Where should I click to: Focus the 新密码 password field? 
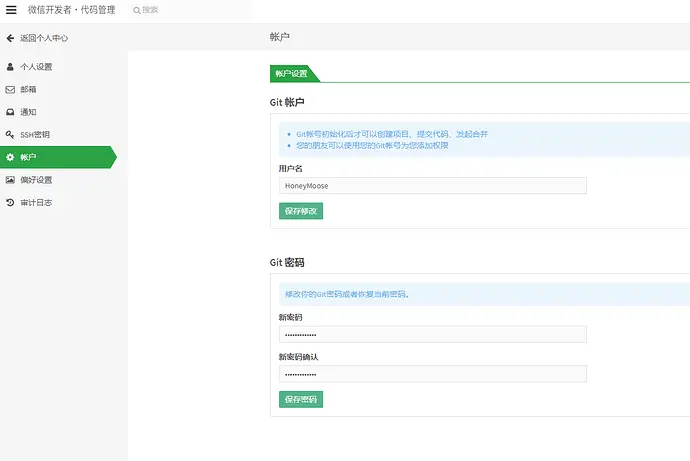(433, 334)
